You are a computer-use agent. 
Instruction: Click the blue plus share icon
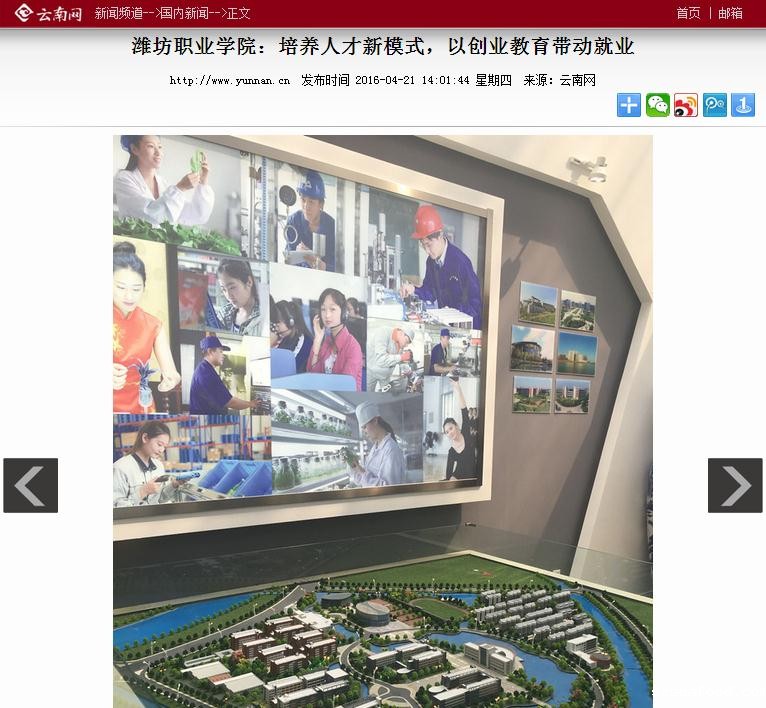pyautogui.click(x=629, y=105)
